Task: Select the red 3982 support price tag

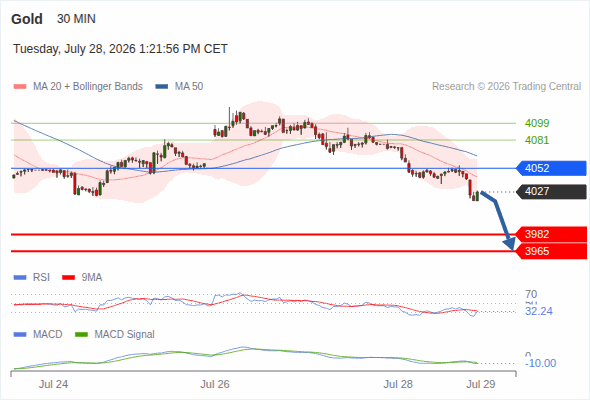Action: (551, 234)
